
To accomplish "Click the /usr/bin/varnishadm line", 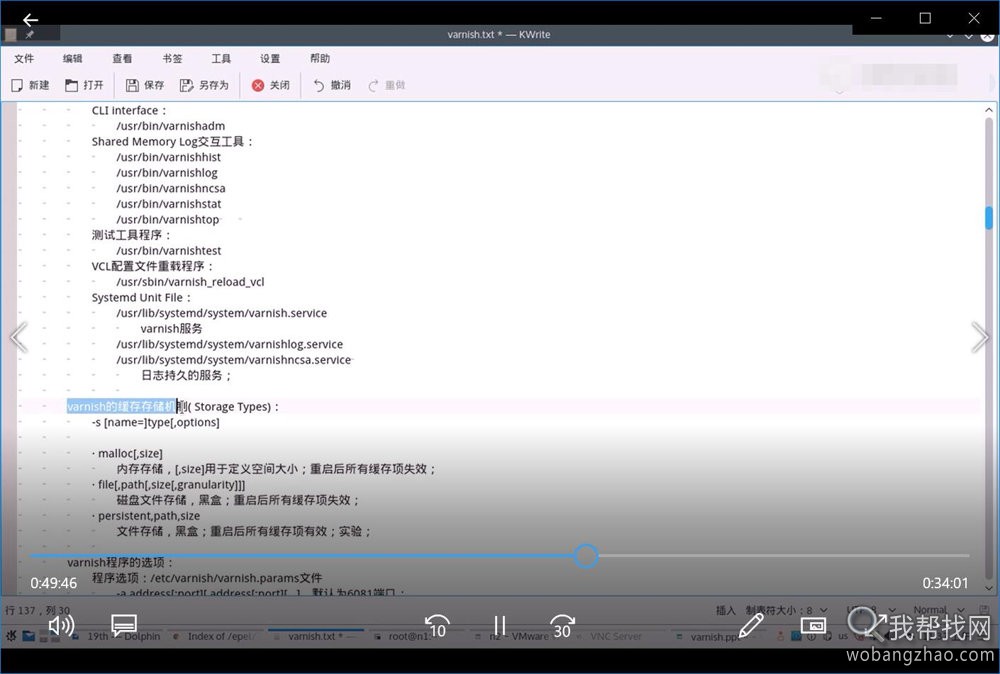I will point(170,126).
